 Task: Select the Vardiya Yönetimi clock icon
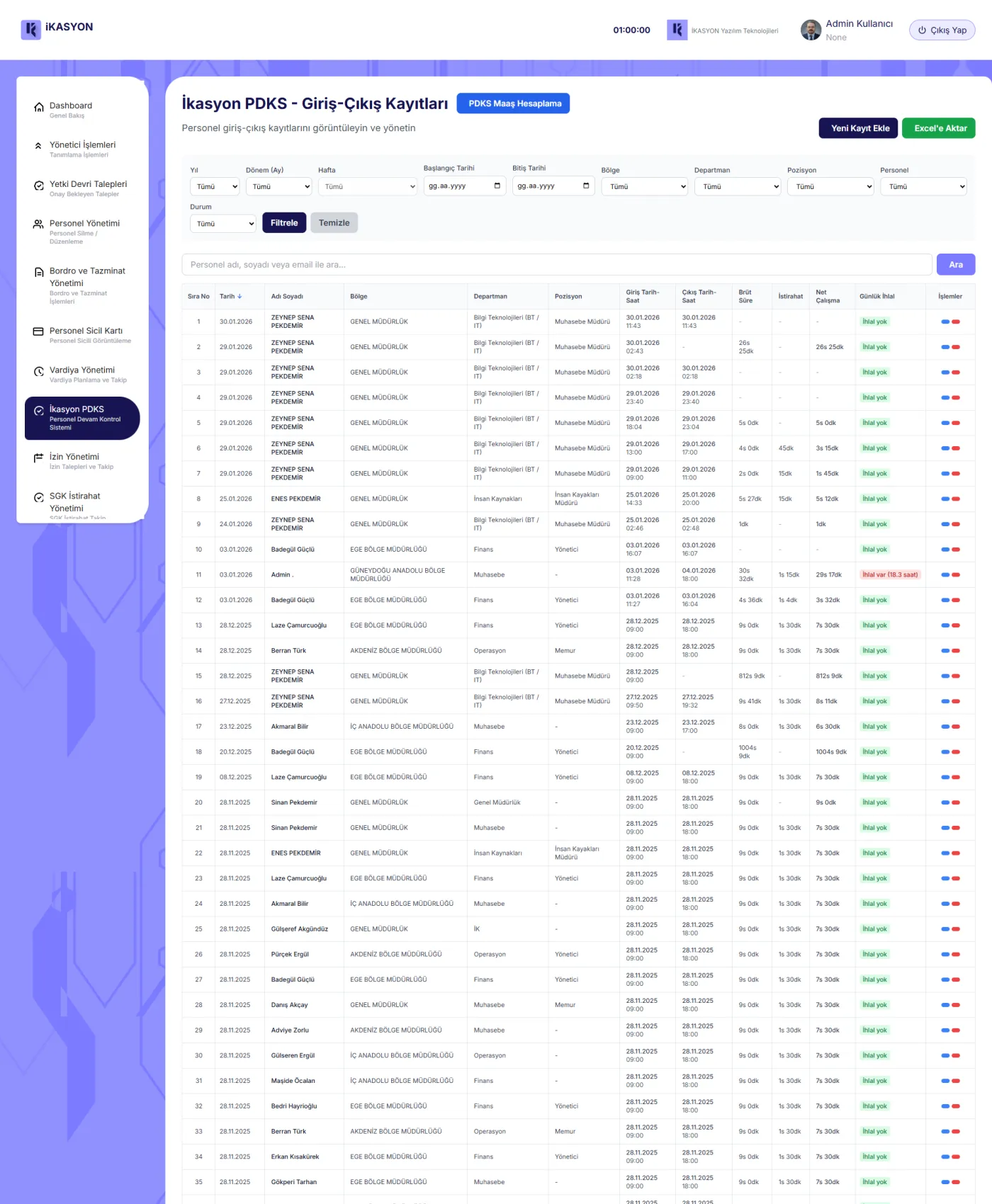tap(39, 371)
